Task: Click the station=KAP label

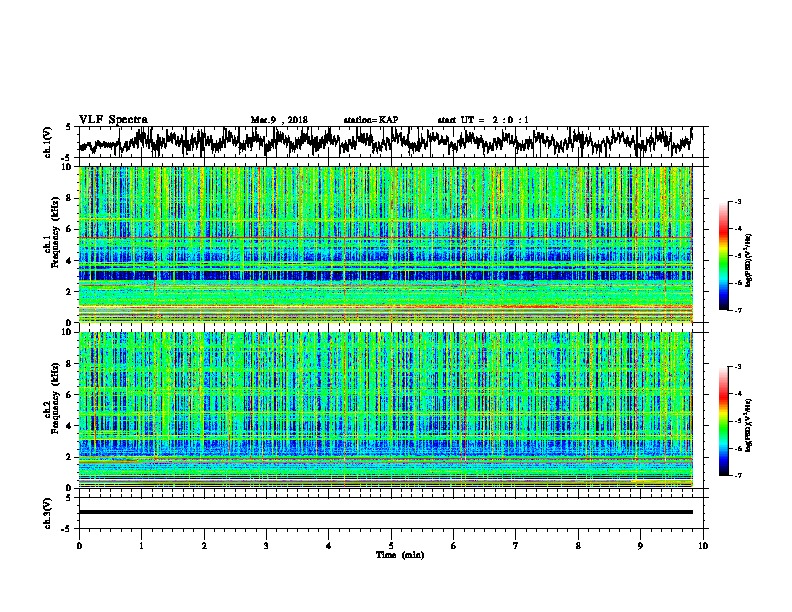Action: pos(371,120)
